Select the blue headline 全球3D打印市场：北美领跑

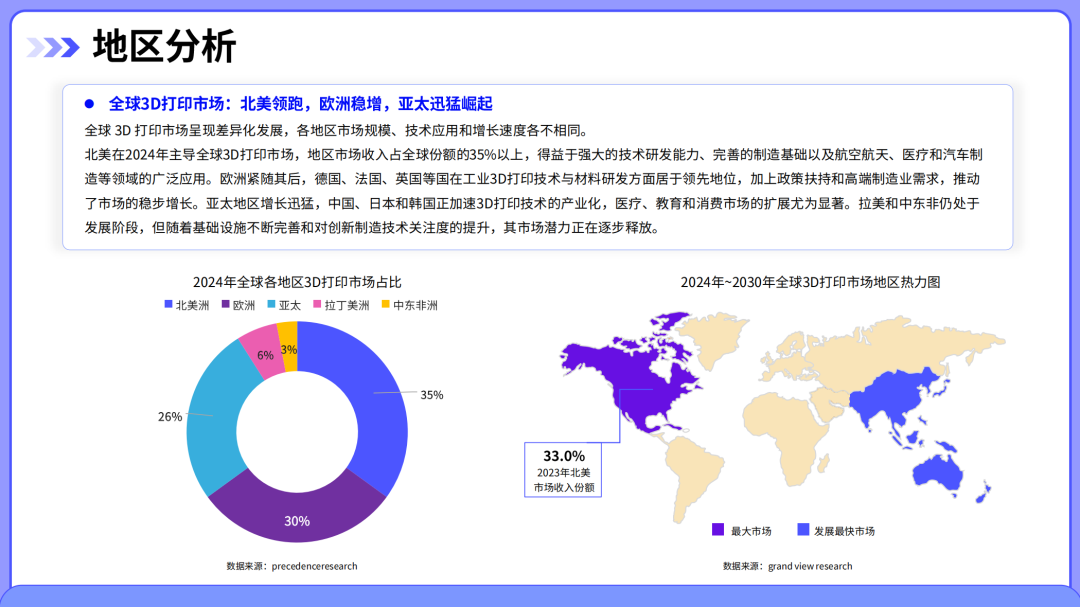coord(300,104)
